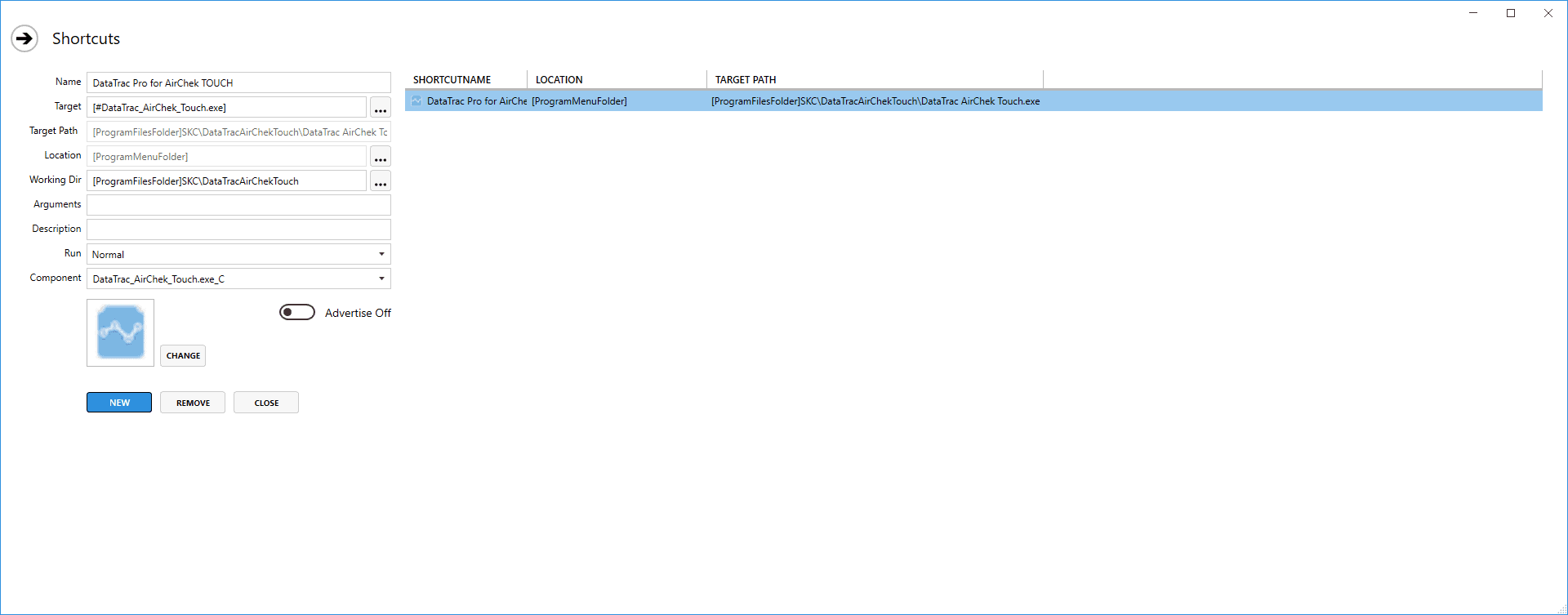This screenshot has width=1568, height=615.
Task: Expand the Component dropdown
Action: point(238,279)
